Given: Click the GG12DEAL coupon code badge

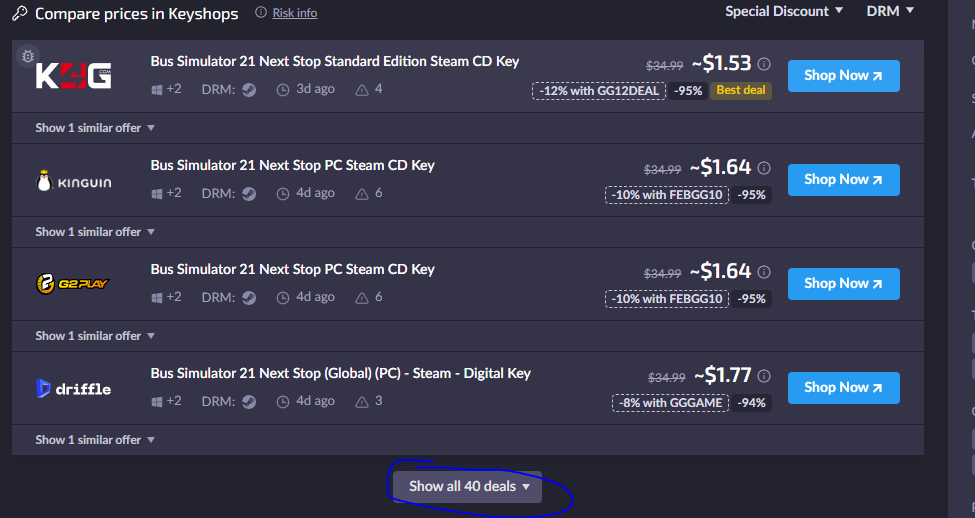Looking at the screenshot, I should click(x=599, y=91).
